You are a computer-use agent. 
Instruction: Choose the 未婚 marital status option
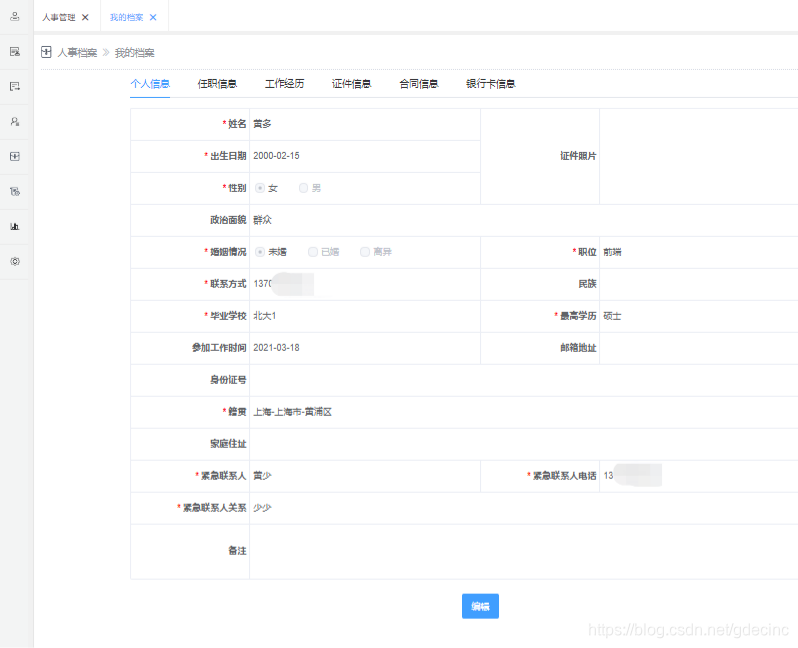(260, 252)
